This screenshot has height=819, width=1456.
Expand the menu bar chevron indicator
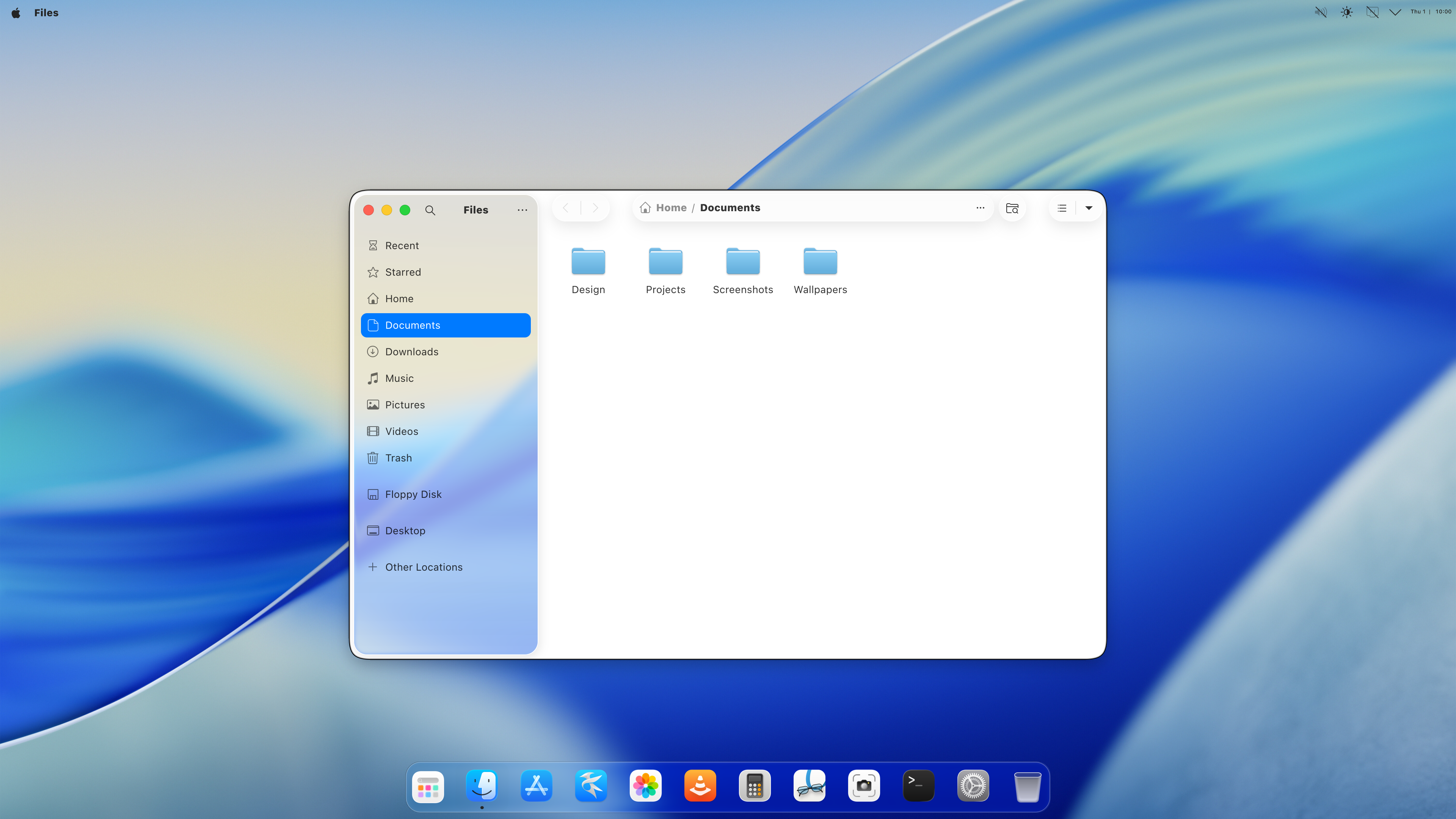pyautogui.click(x=1395, y=12)
